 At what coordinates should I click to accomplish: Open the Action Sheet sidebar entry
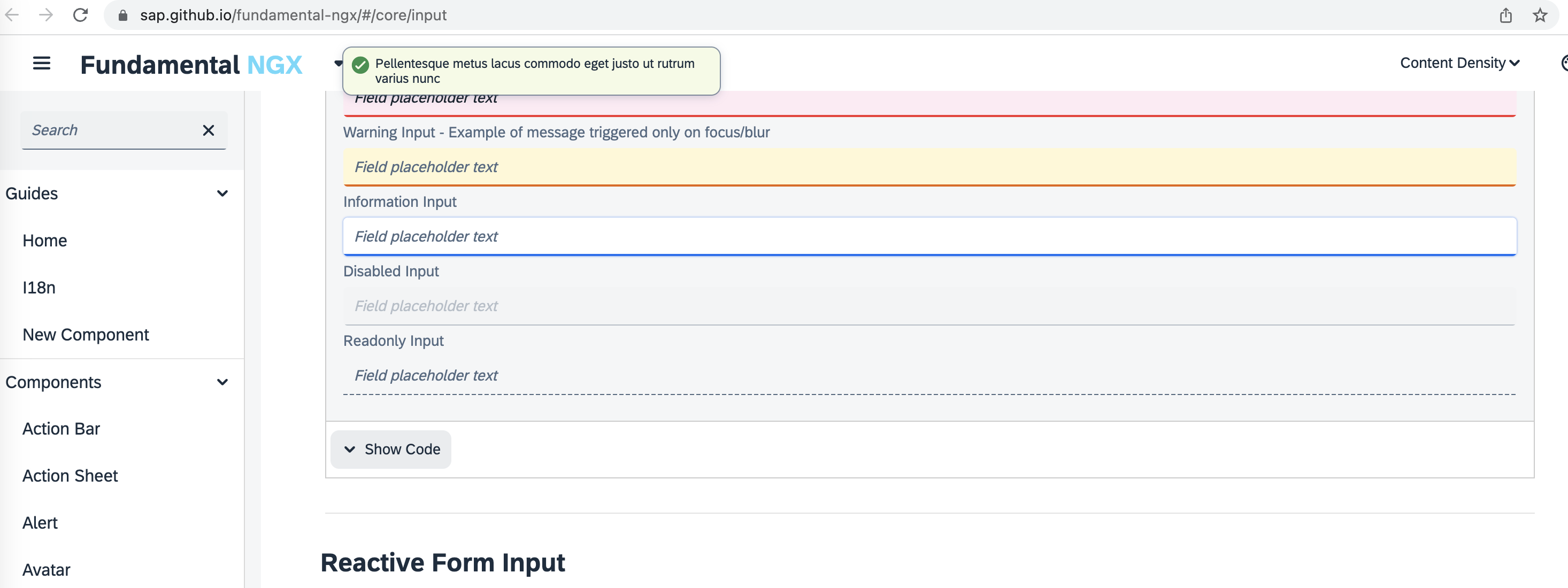tap(70, 475)
